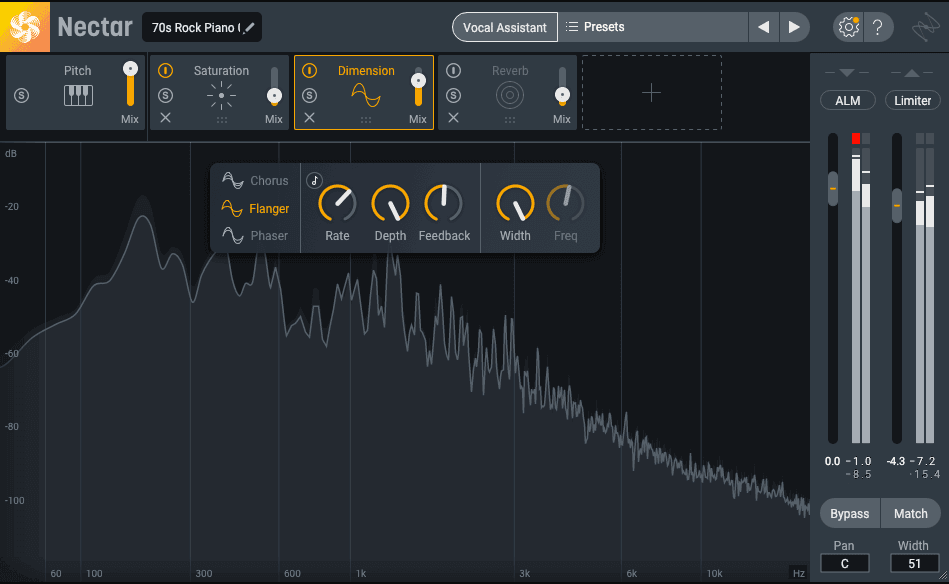Solo the Saturation module
The width and height of the screenshot is (949, 584).
click(165, 96)
